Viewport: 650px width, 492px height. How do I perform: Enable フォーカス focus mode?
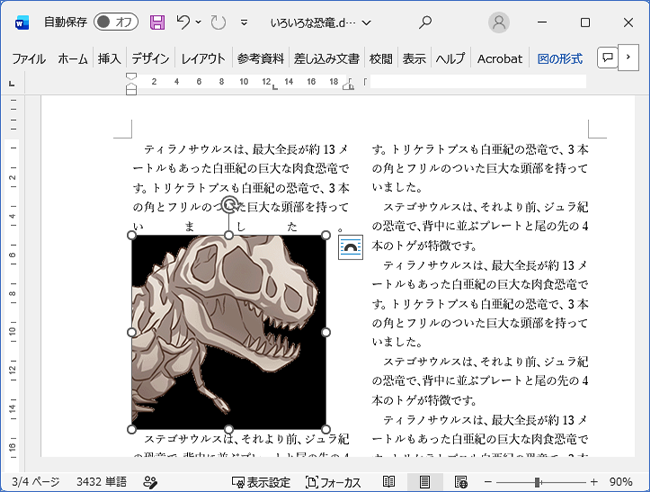333,482
